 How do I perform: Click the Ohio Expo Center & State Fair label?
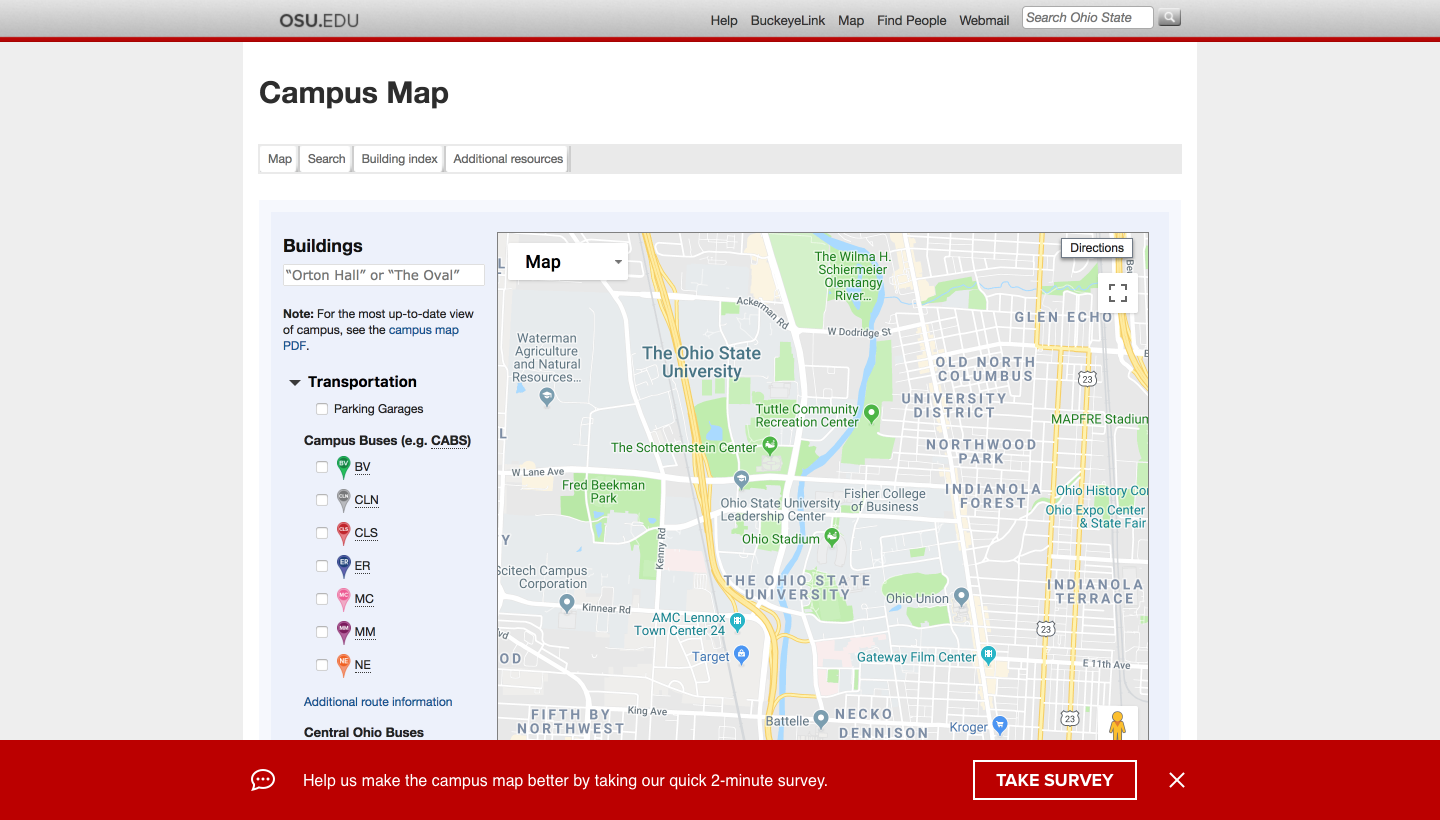1096,516
